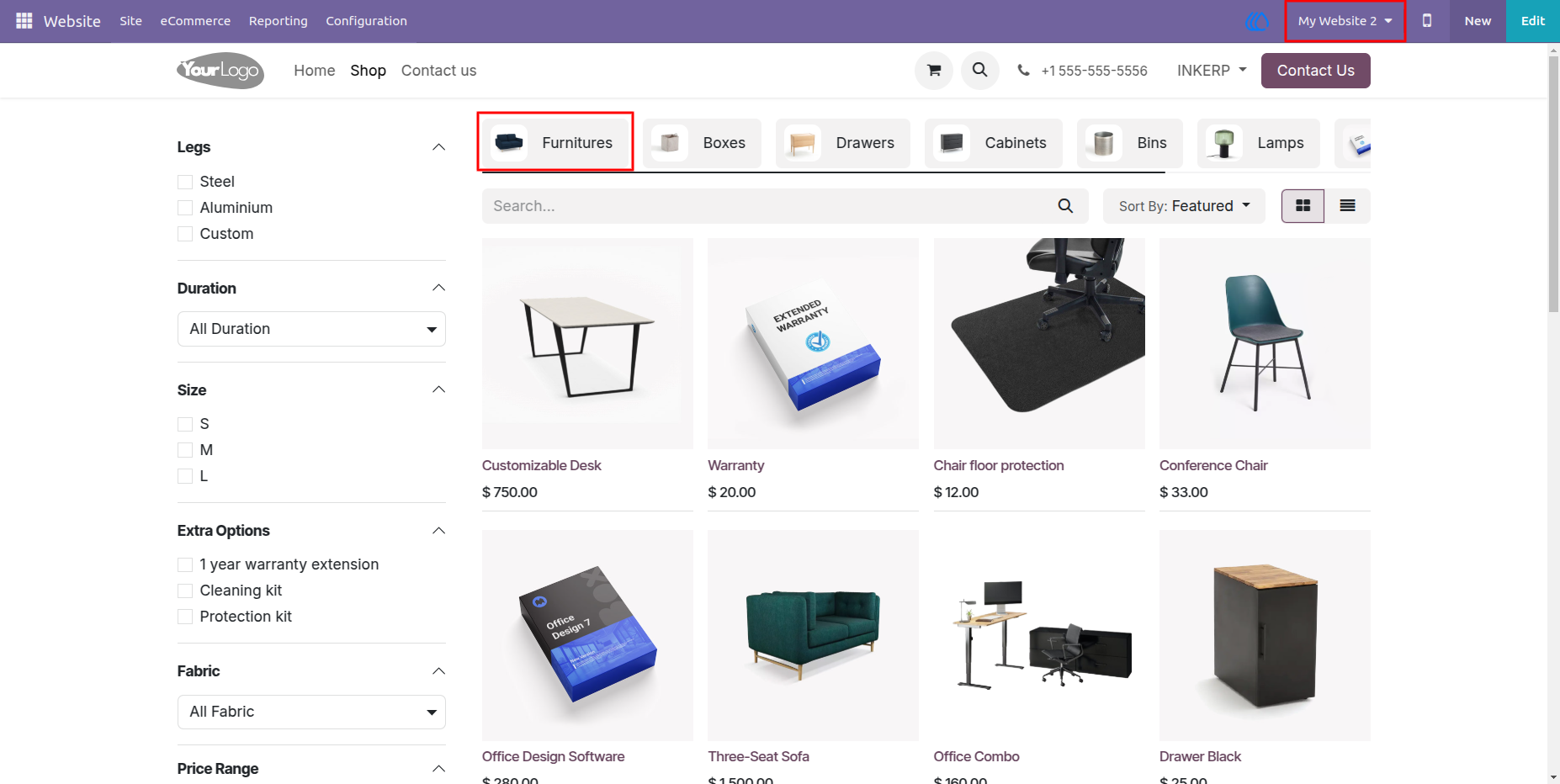Check the size S filter

point(185,424)
